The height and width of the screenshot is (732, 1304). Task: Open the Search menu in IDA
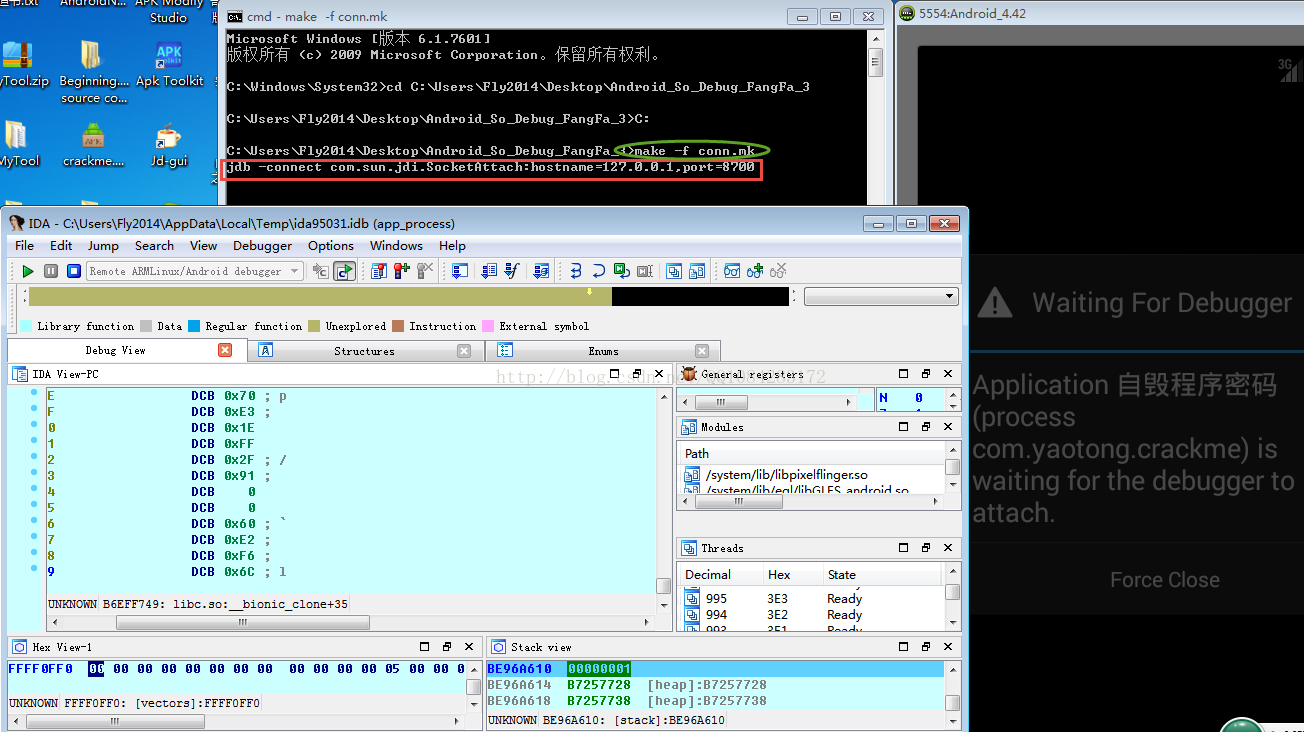point(154,245)
